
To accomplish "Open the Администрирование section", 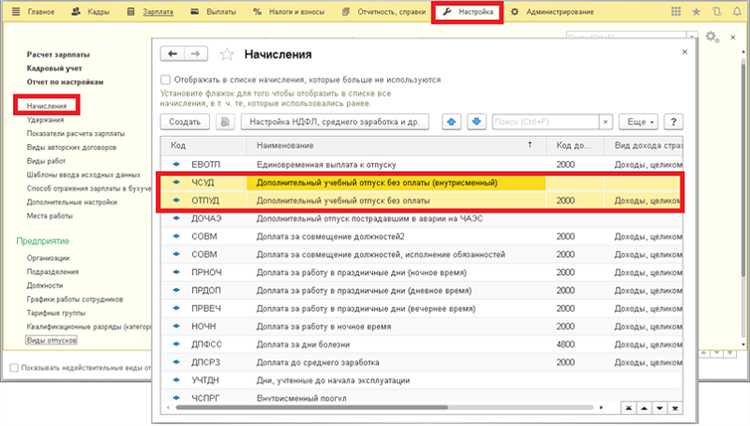I will tap(552, 11).
